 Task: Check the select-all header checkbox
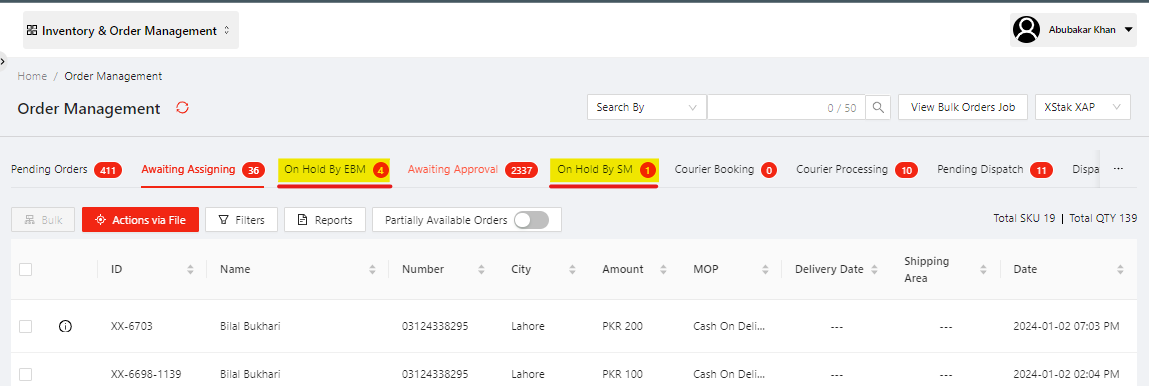click(x=26, y=270)
